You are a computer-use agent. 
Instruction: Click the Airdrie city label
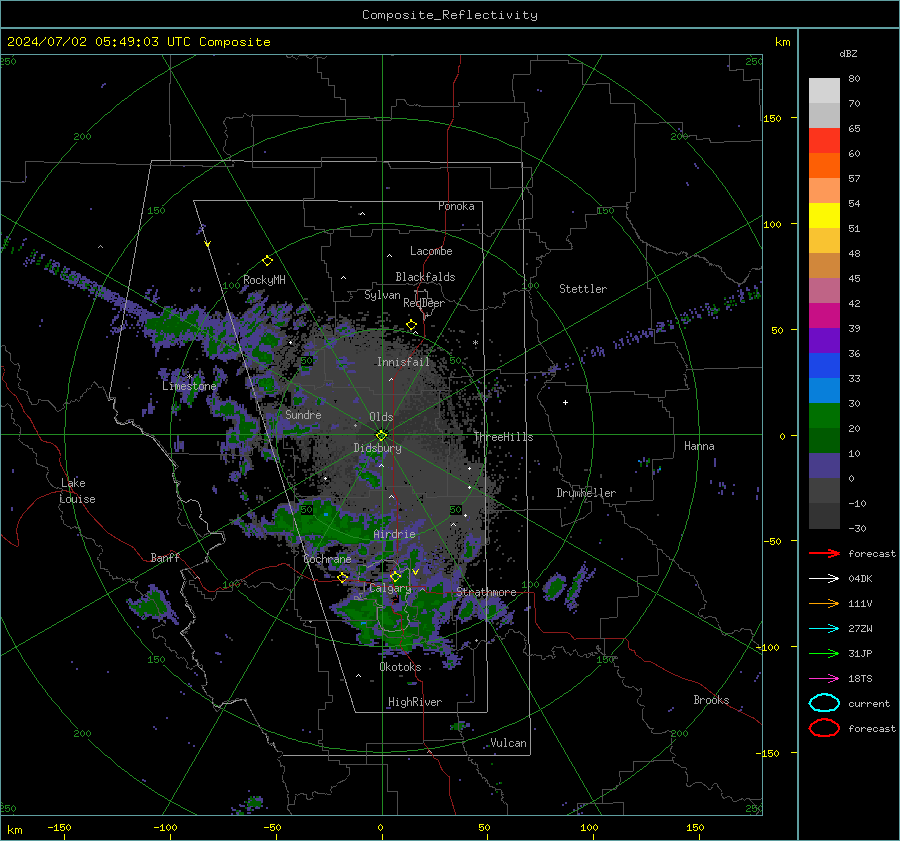pos(394,534)
